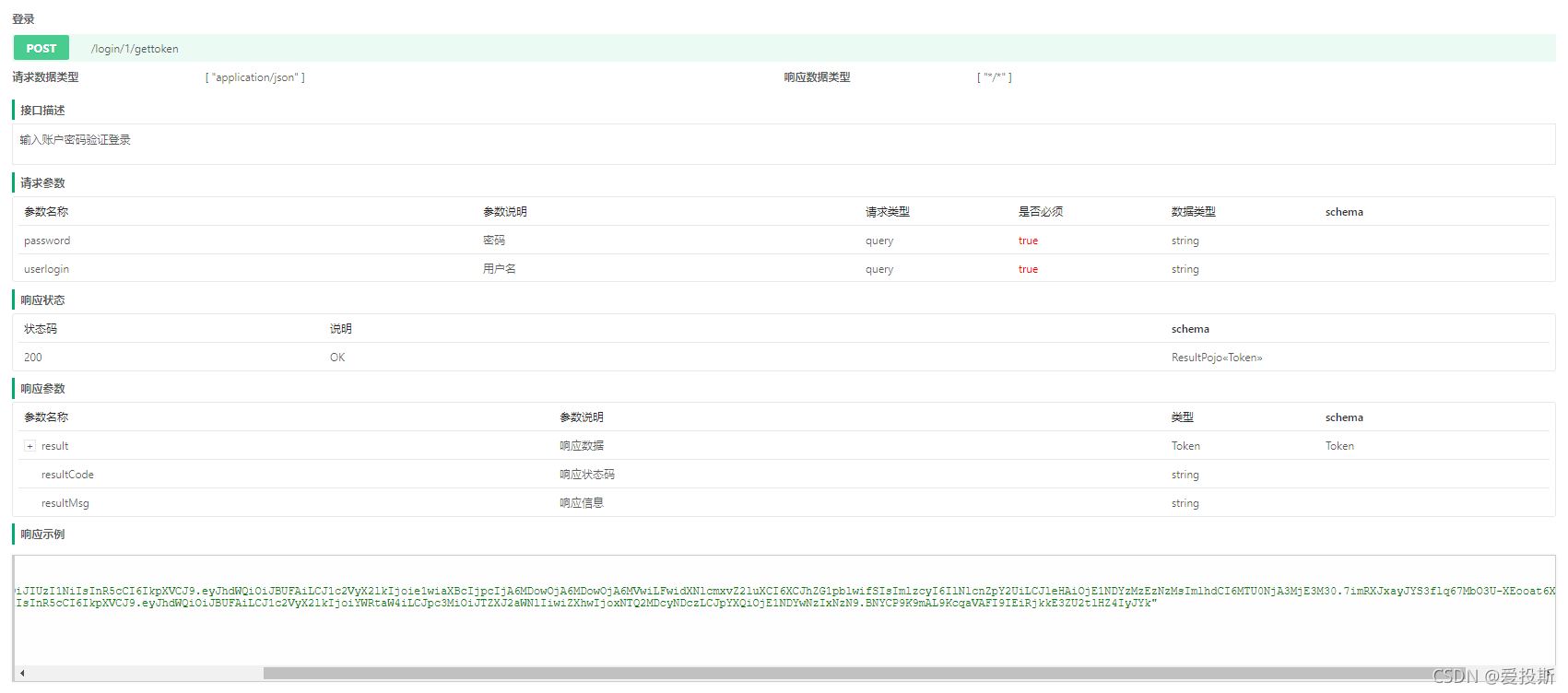
Task: Select the userlogin parameter name
Action: 46,269
